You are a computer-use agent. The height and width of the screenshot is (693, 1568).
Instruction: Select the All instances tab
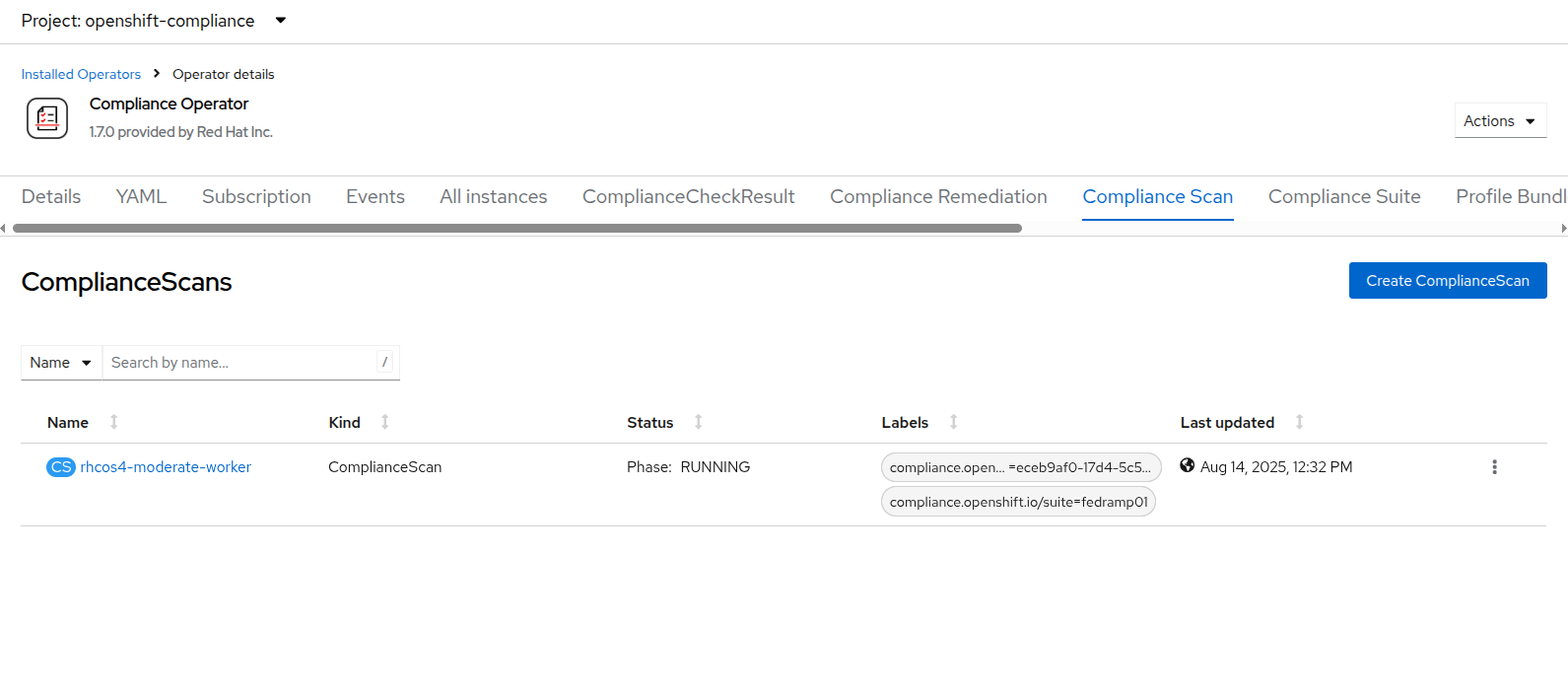pos(494,196)
